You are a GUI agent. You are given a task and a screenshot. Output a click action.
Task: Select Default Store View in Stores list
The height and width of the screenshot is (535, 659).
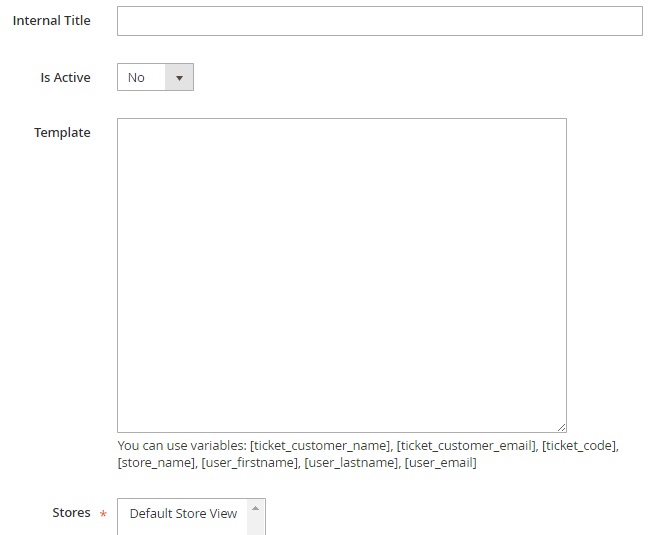click(183, 513)
